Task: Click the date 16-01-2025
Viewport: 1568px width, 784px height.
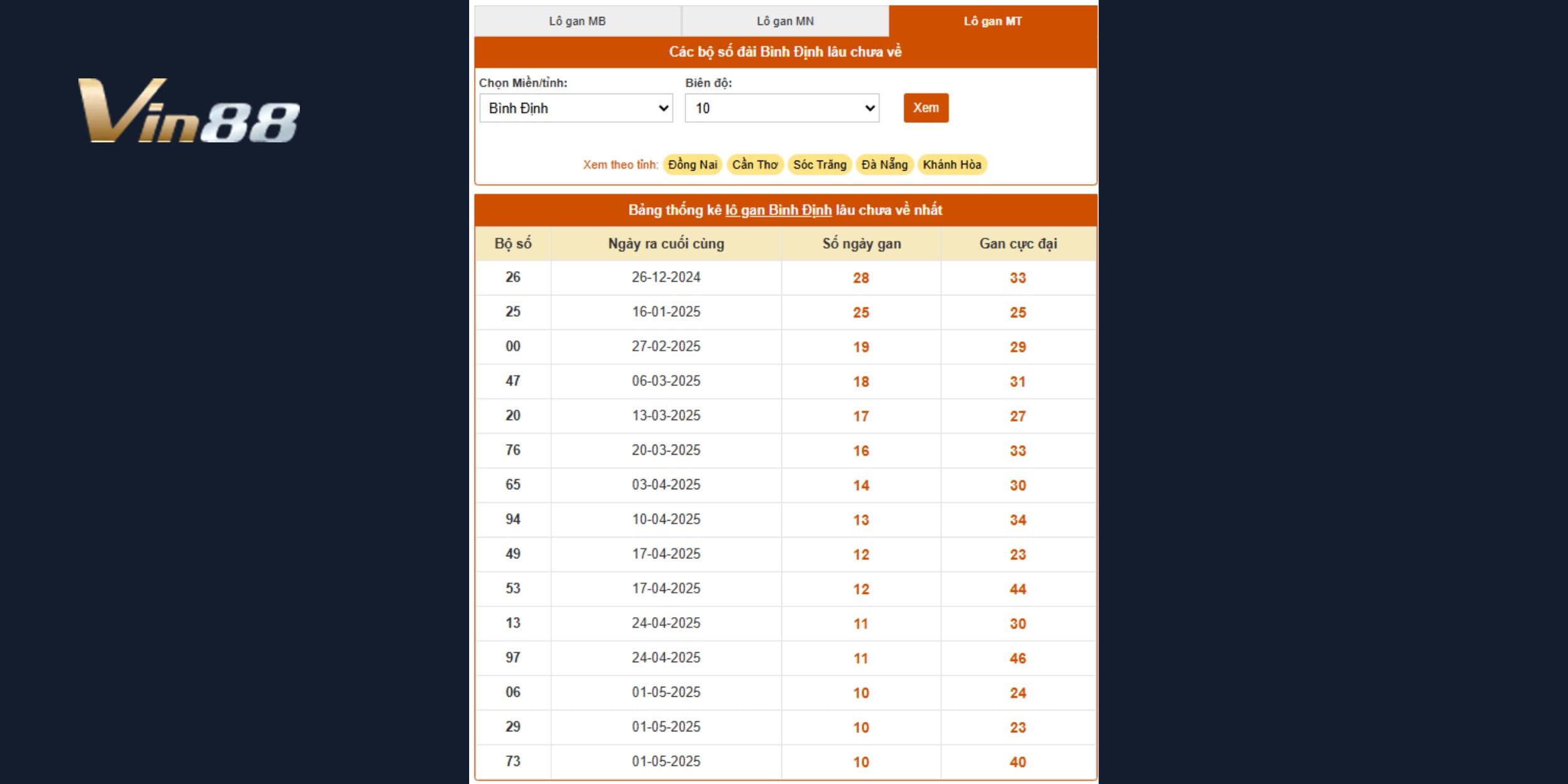Action: pyautogui.click(x=666, y=312)
